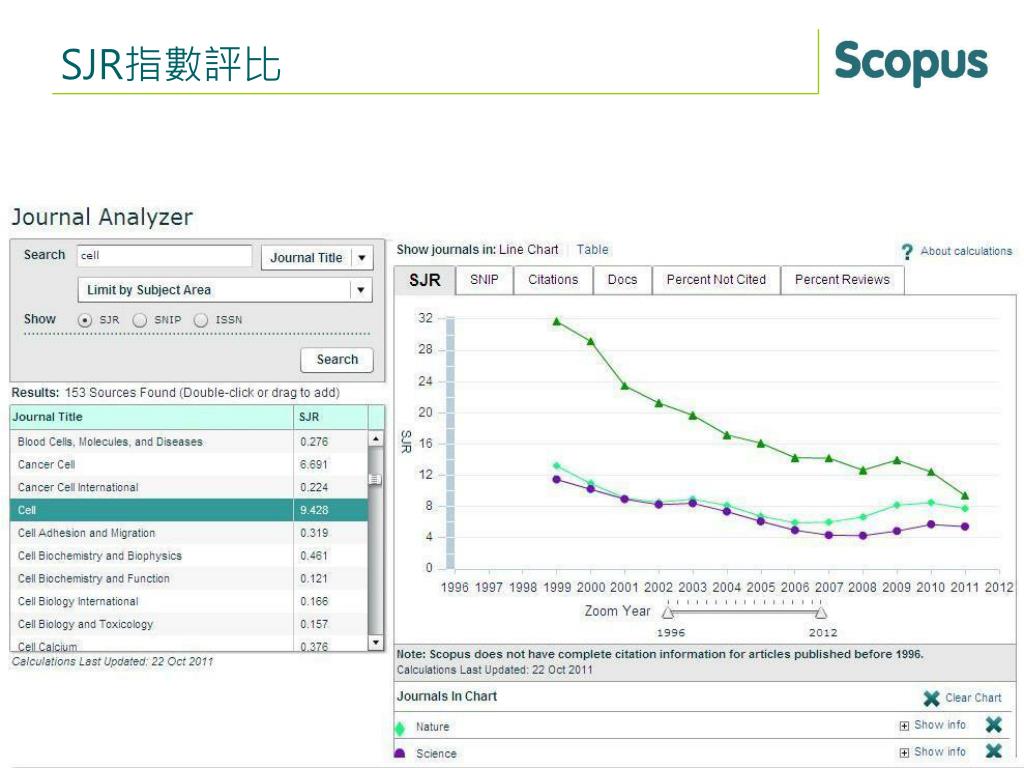
Task: Click the Science journal name in chart list
Action: pyautogui.click(x=436, y=754)
